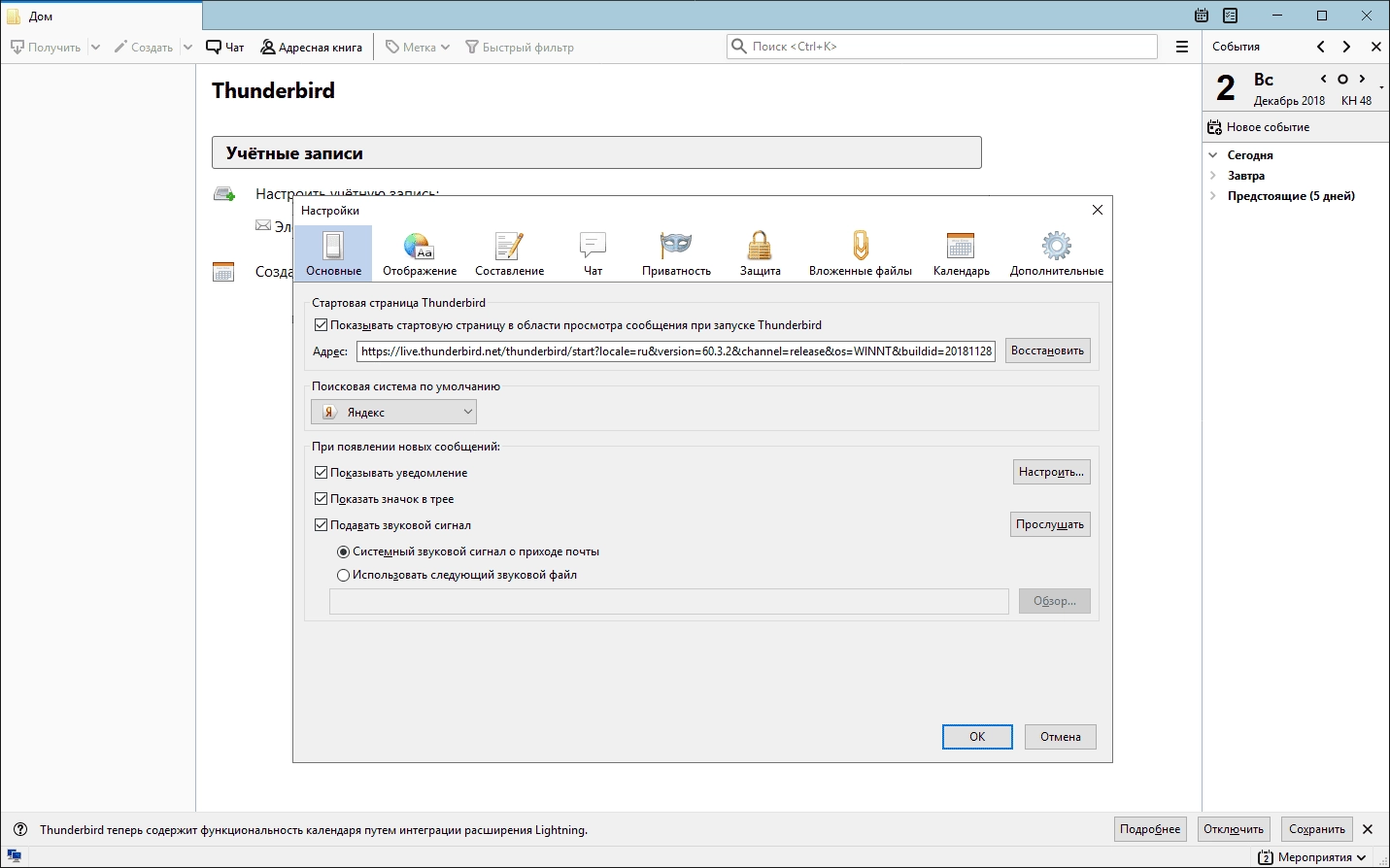This screenshot has width=1390, height=868.
Task: Click the Учётные записи header
Action: 596,152
